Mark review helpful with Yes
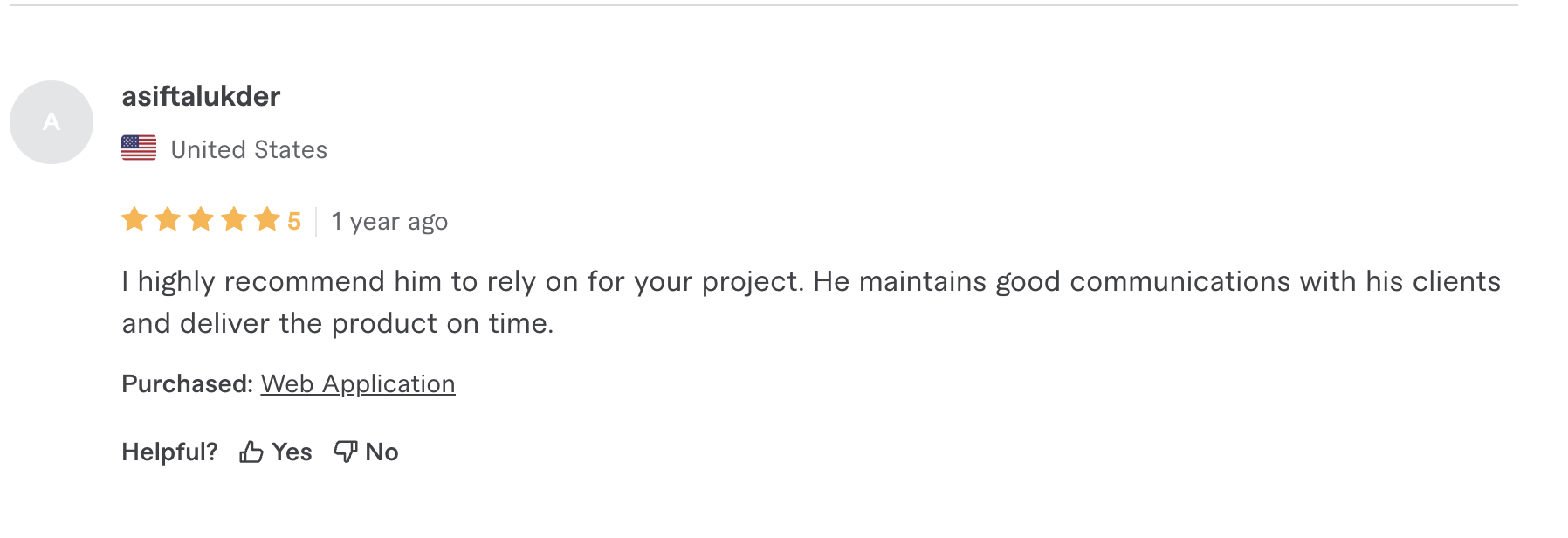Screen dimensions: 1568x538 click(x=291, y=452)
